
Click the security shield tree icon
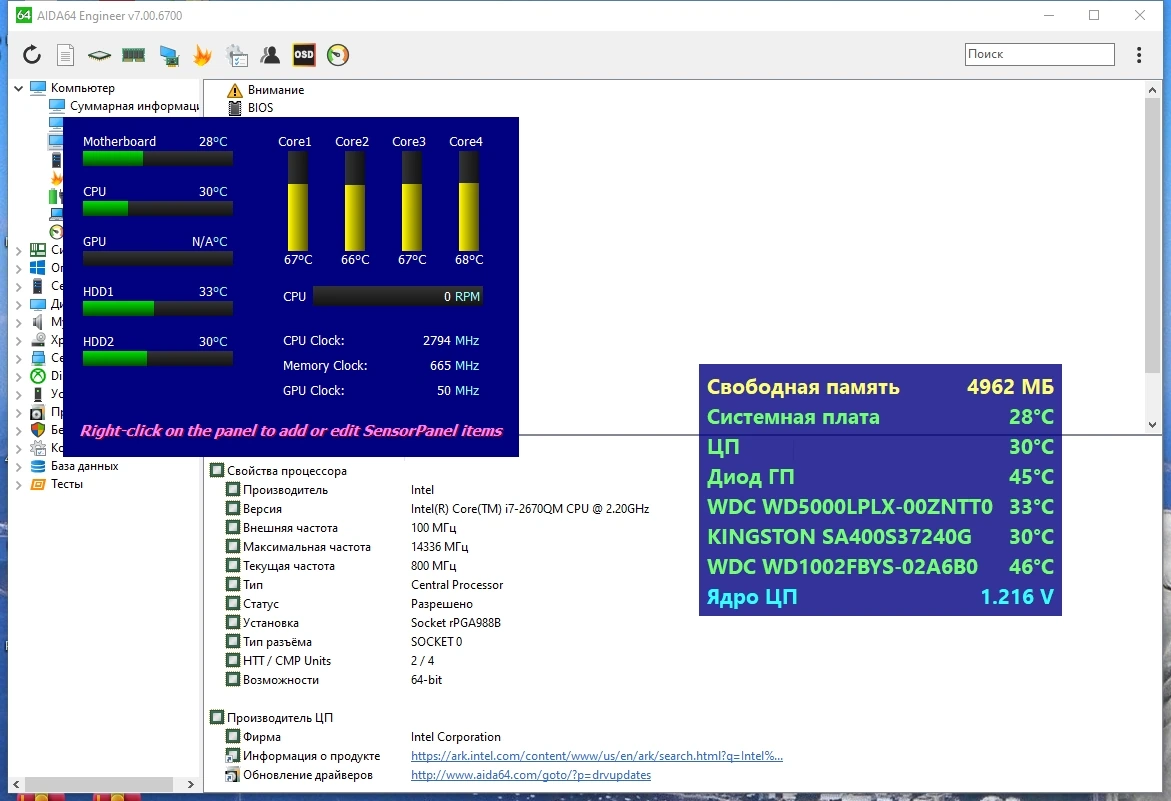click(x=38, y=430)
